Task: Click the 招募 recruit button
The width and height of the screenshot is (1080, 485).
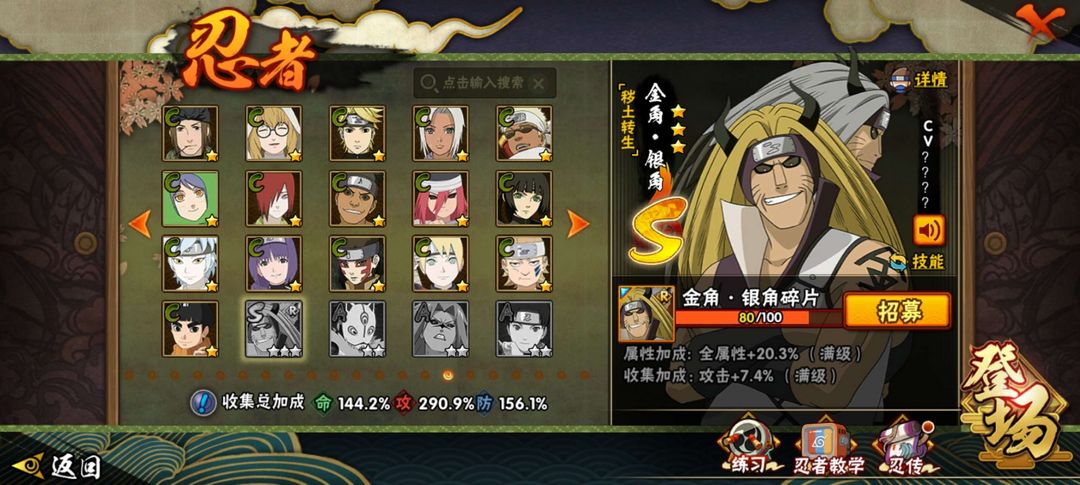Action: click(x=897, y=311)
